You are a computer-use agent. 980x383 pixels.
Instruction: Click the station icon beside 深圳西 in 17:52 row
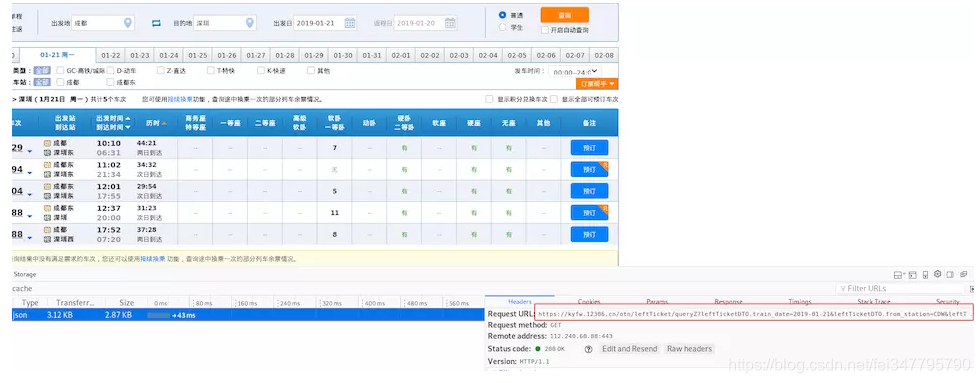[x=48, y=239]
